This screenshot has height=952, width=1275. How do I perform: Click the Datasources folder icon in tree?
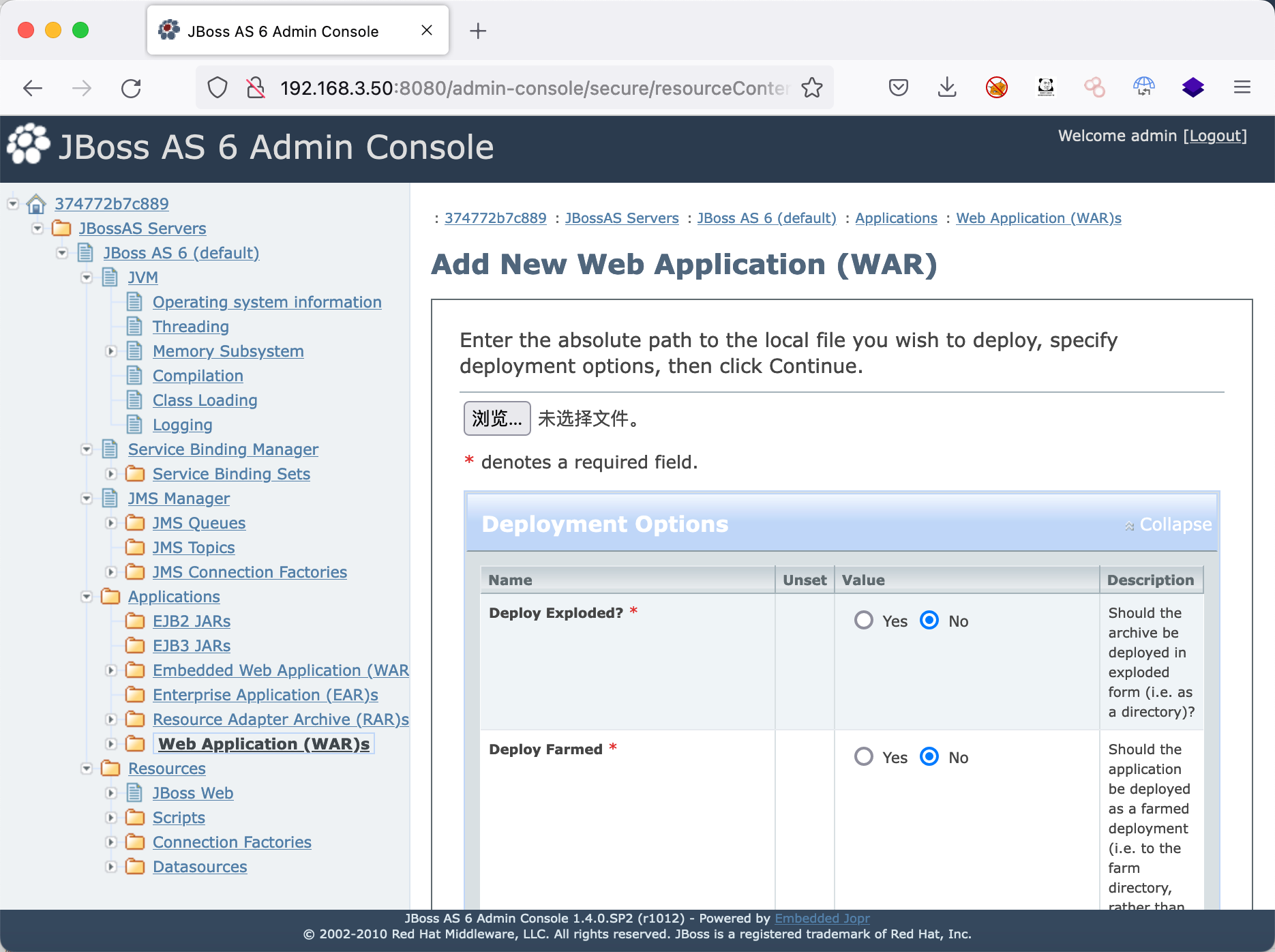point(136,867)
